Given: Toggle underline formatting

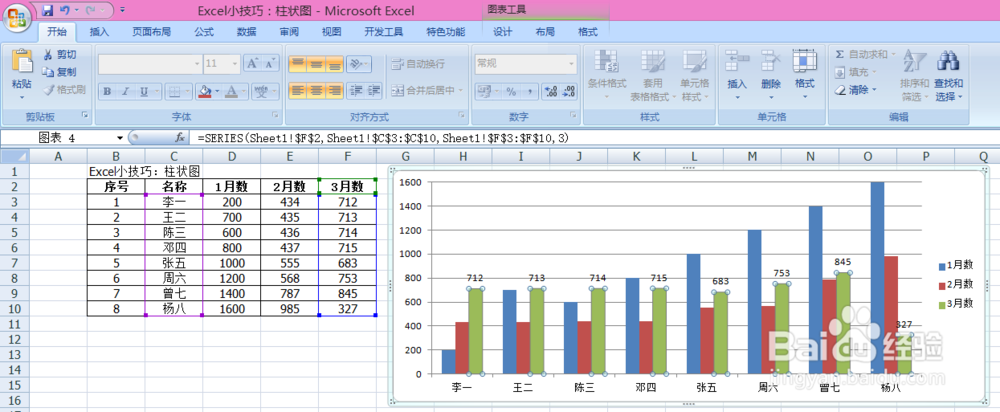Looking at the screenshot, I should click(141, 92).
